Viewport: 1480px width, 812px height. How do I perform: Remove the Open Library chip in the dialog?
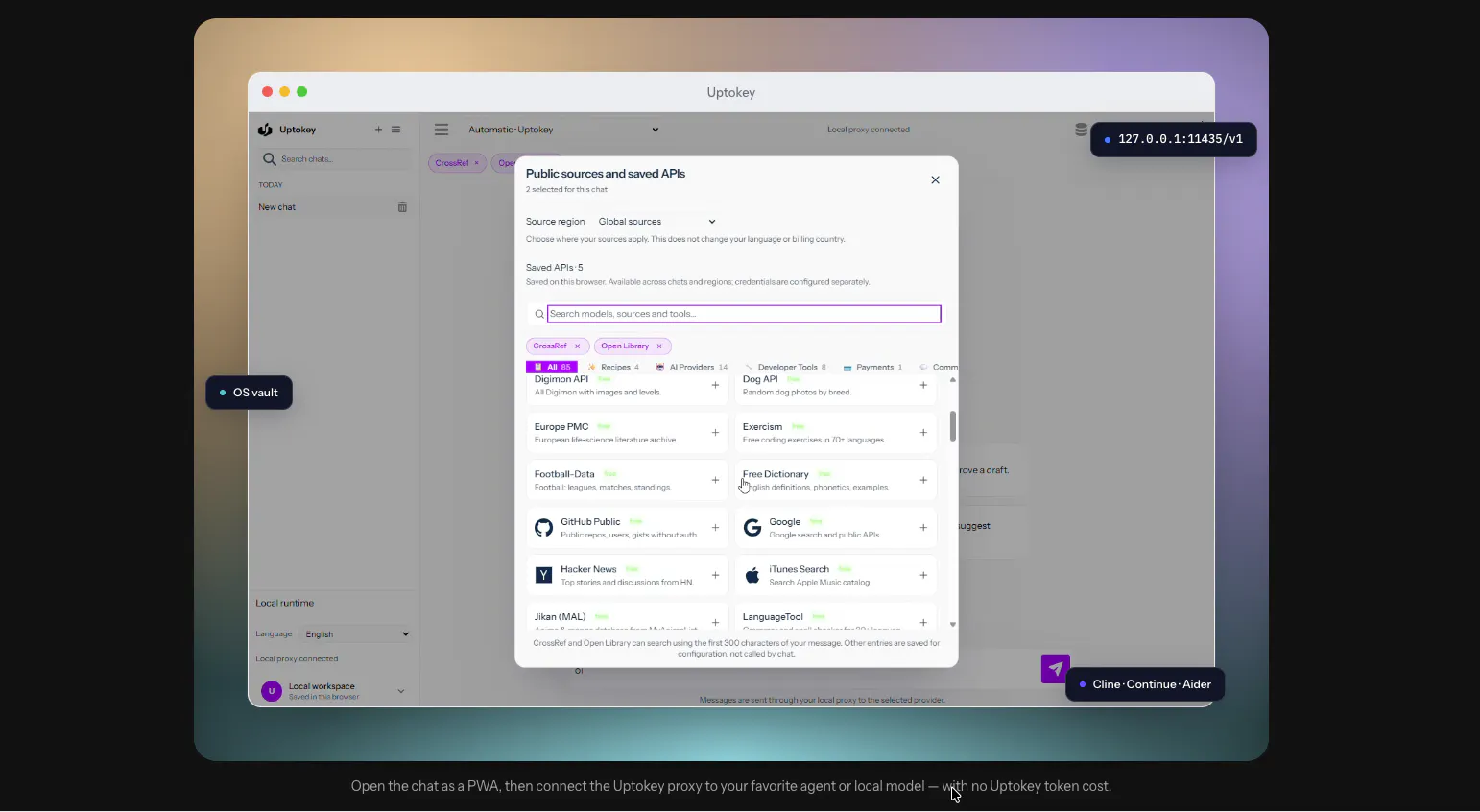click(x=659, y=346)
